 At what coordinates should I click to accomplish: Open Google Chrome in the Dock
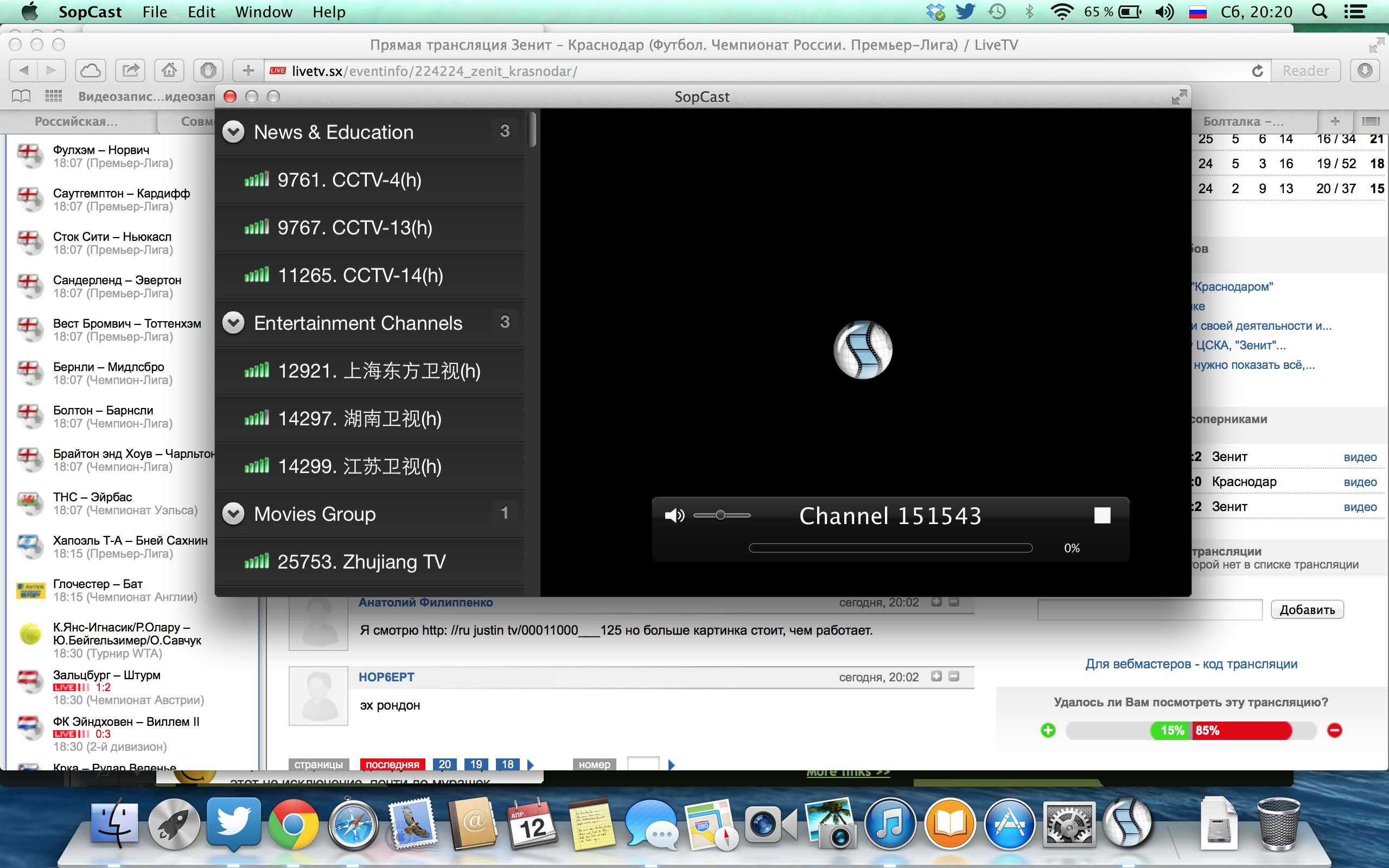tap(294, 823)
